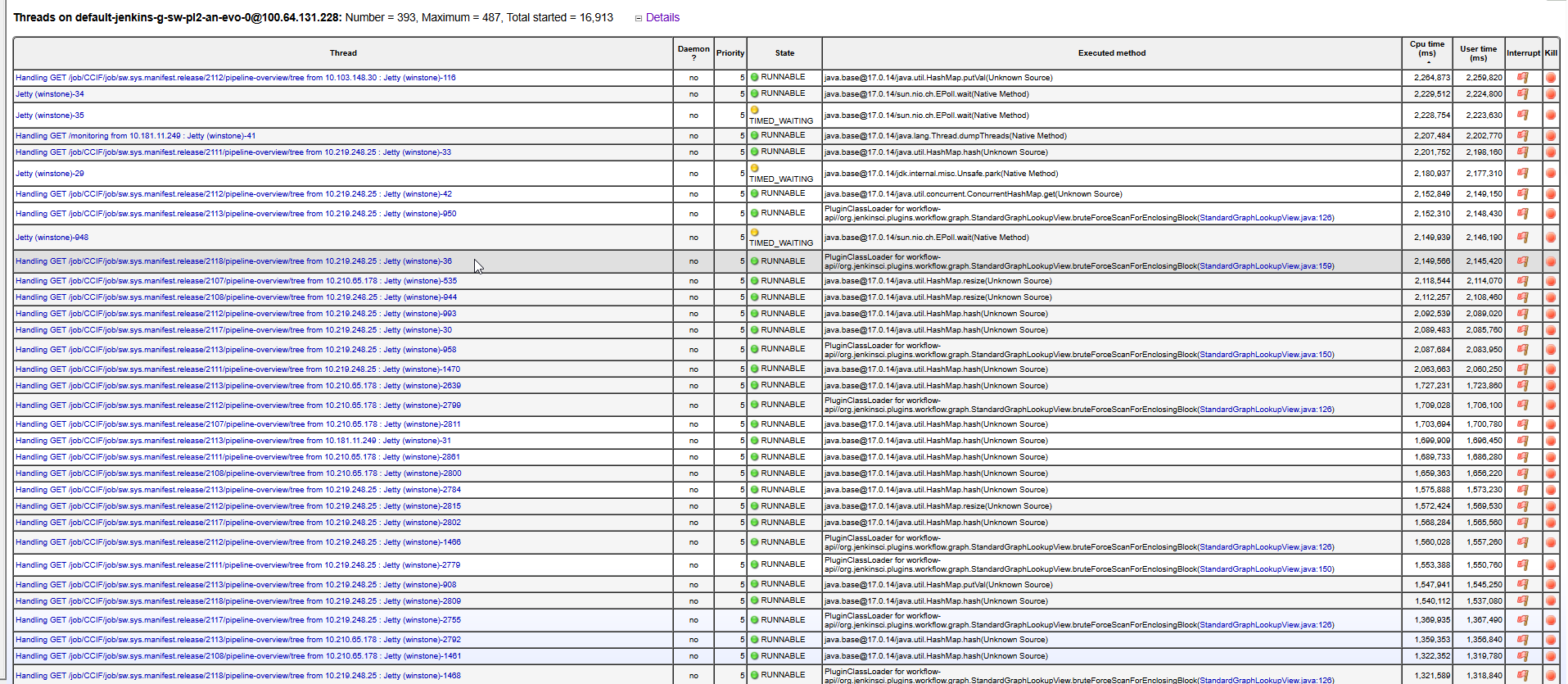Sort by User time (ms) header

pos(1477,53)
